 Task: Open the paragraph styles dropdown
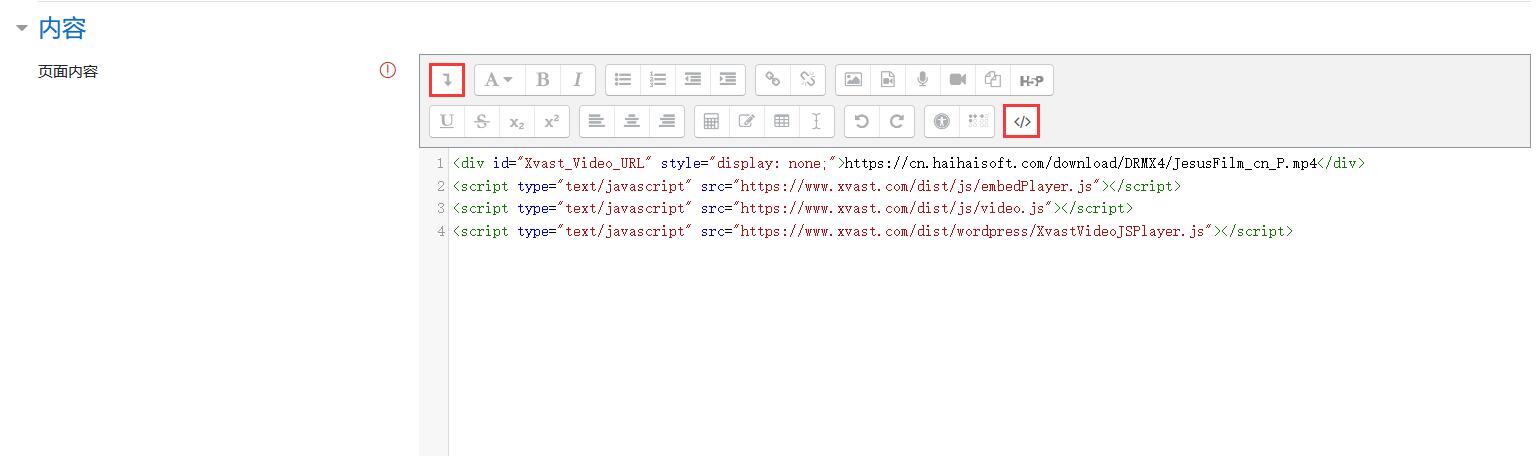tap(498, 80)
